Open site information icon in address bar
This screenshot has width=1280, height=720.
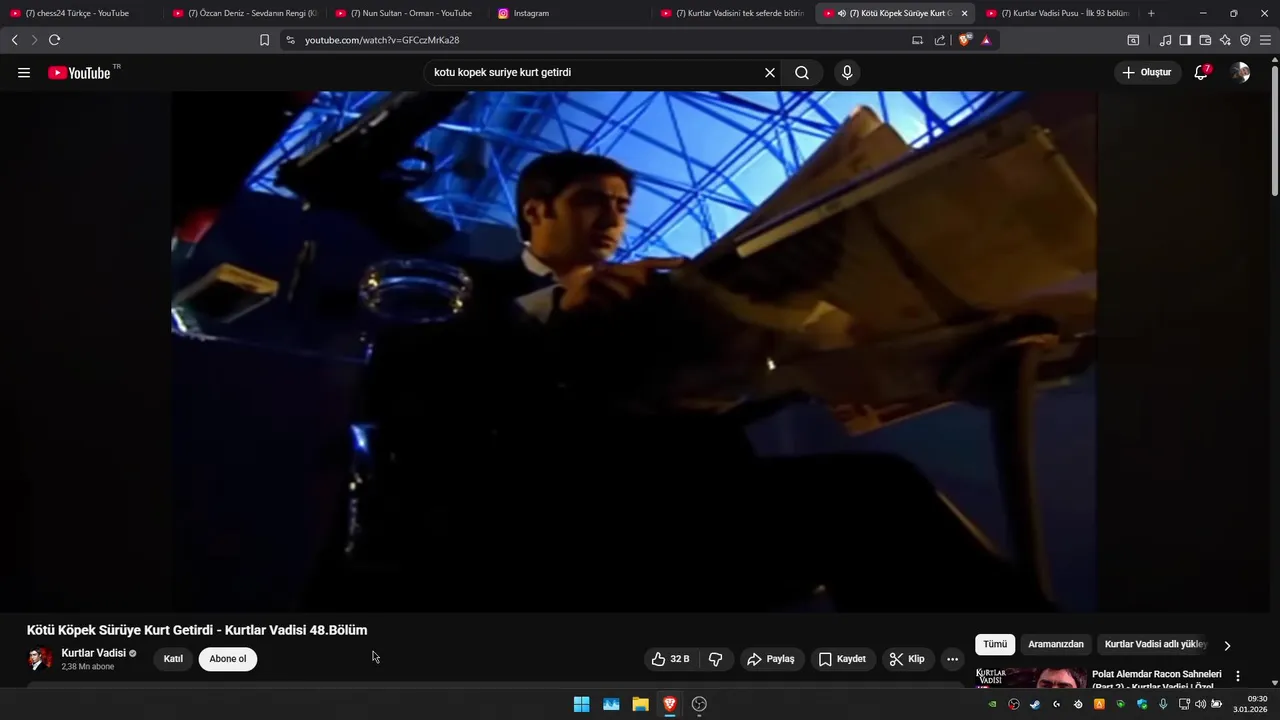(x=290, y=40)
